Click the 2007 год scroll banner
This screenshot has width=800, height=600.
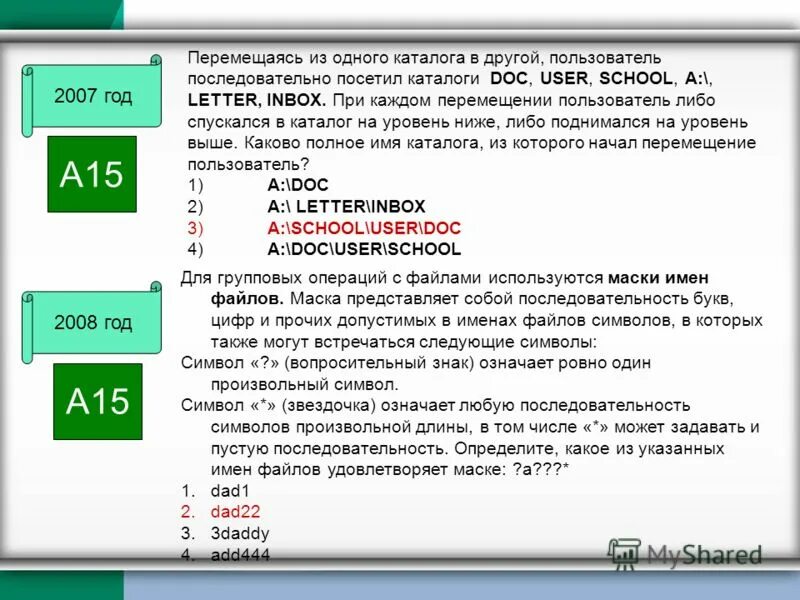pos(93,97)
